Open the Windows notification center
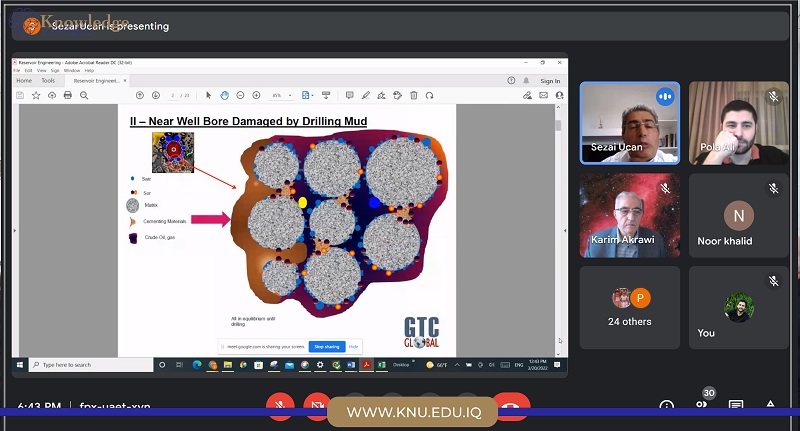Image resolution: width=800 pixels, height=431 pixels. pyautogui.click(x=557, y=365)
